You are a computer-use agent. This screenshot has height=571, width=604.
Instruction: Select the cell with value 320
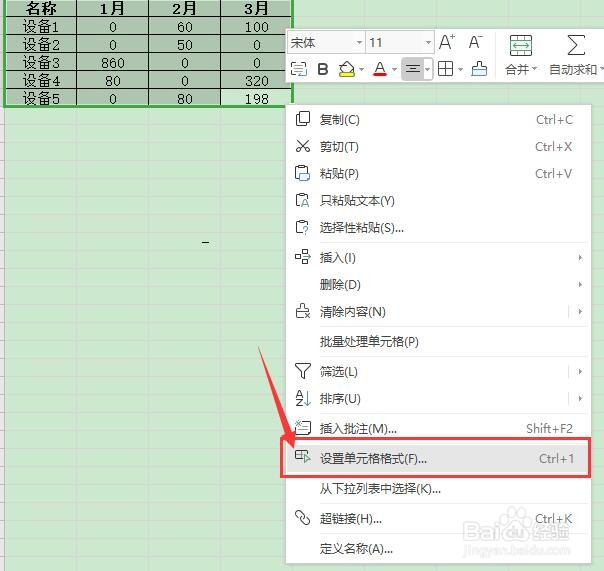pos(256,81)
